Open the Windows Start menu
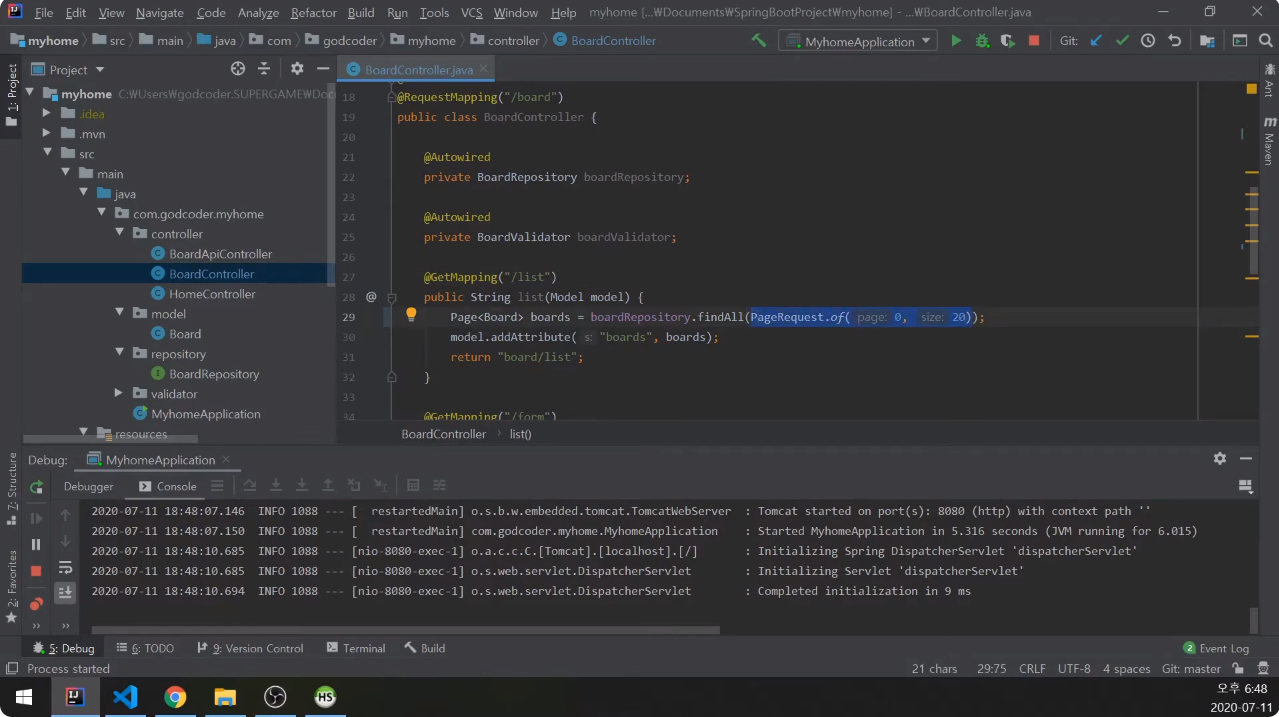This screenshot has width=1279, height=717. [x=24, y=697]
